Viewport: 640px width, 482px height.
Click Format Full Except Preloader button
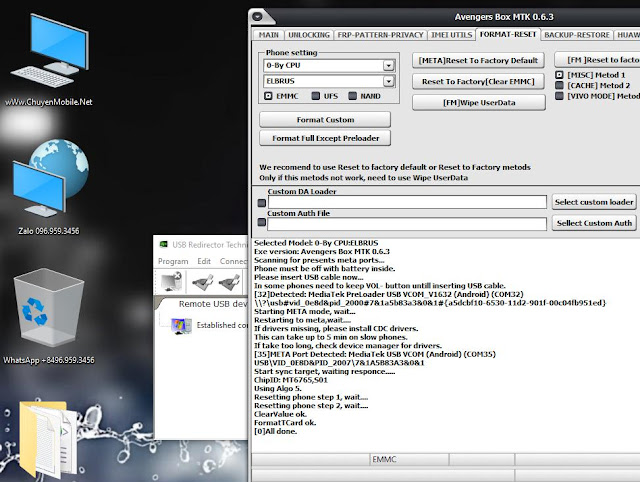pyautogui.click(x=325, y=138)
